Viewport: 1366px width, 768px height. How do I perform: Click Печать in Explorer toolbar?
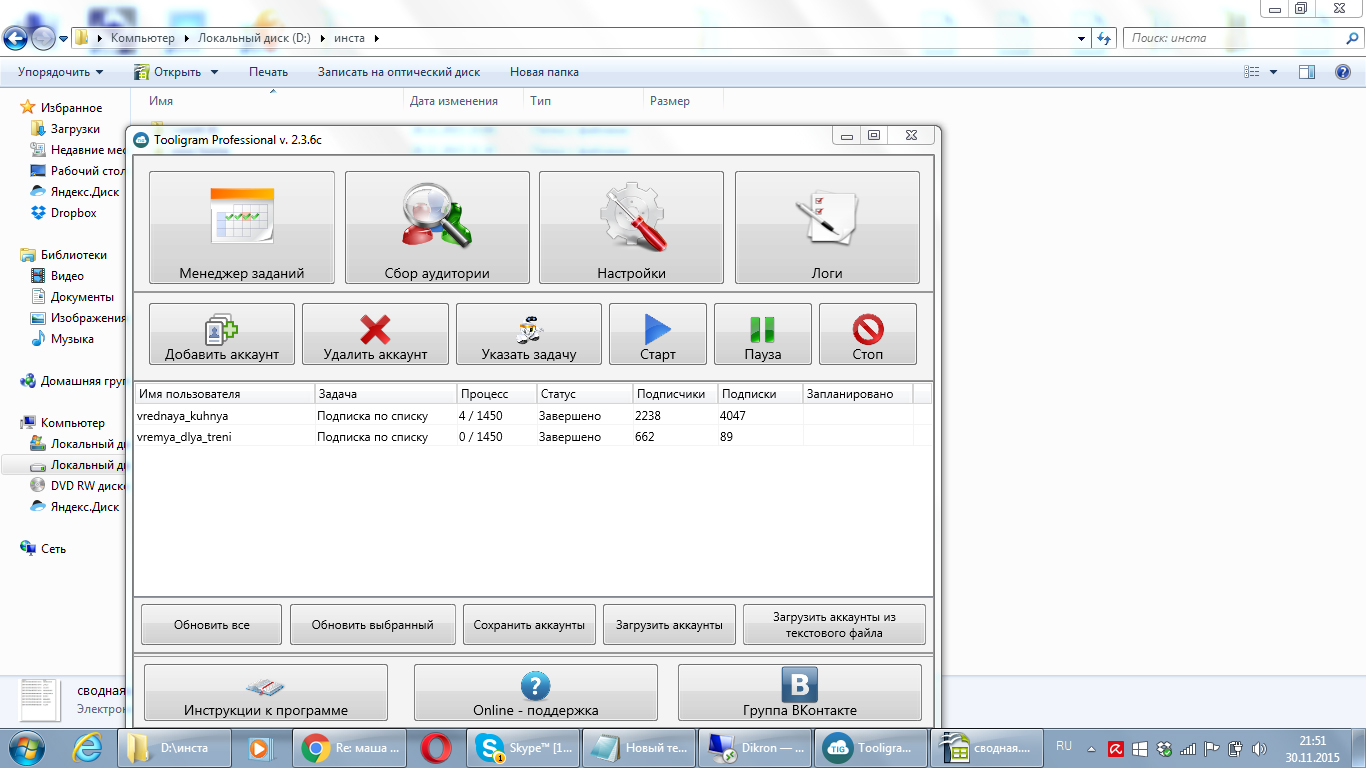(268, 72)
